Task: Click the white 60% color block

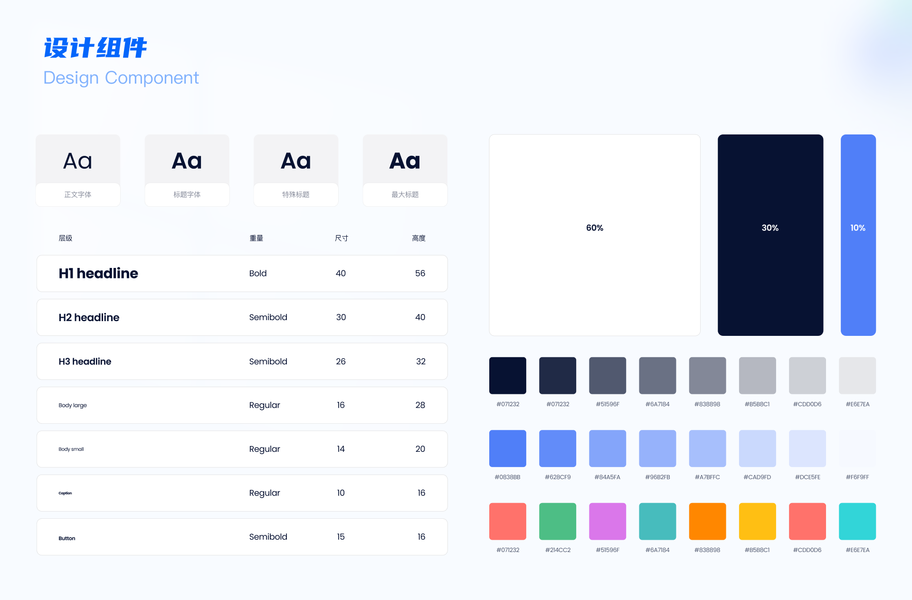Action: 594,235
